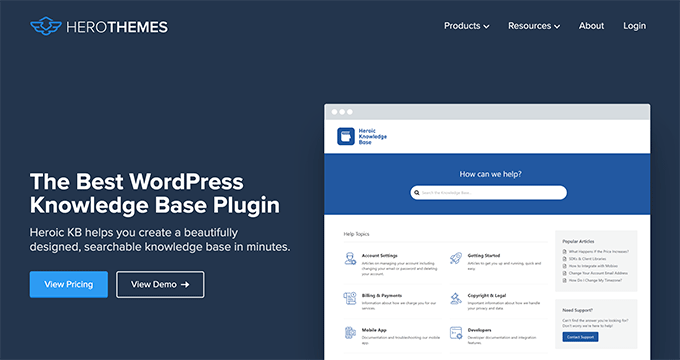Open the Mobile App topic heading
680x360 pixels.
[x=374, y=330]
